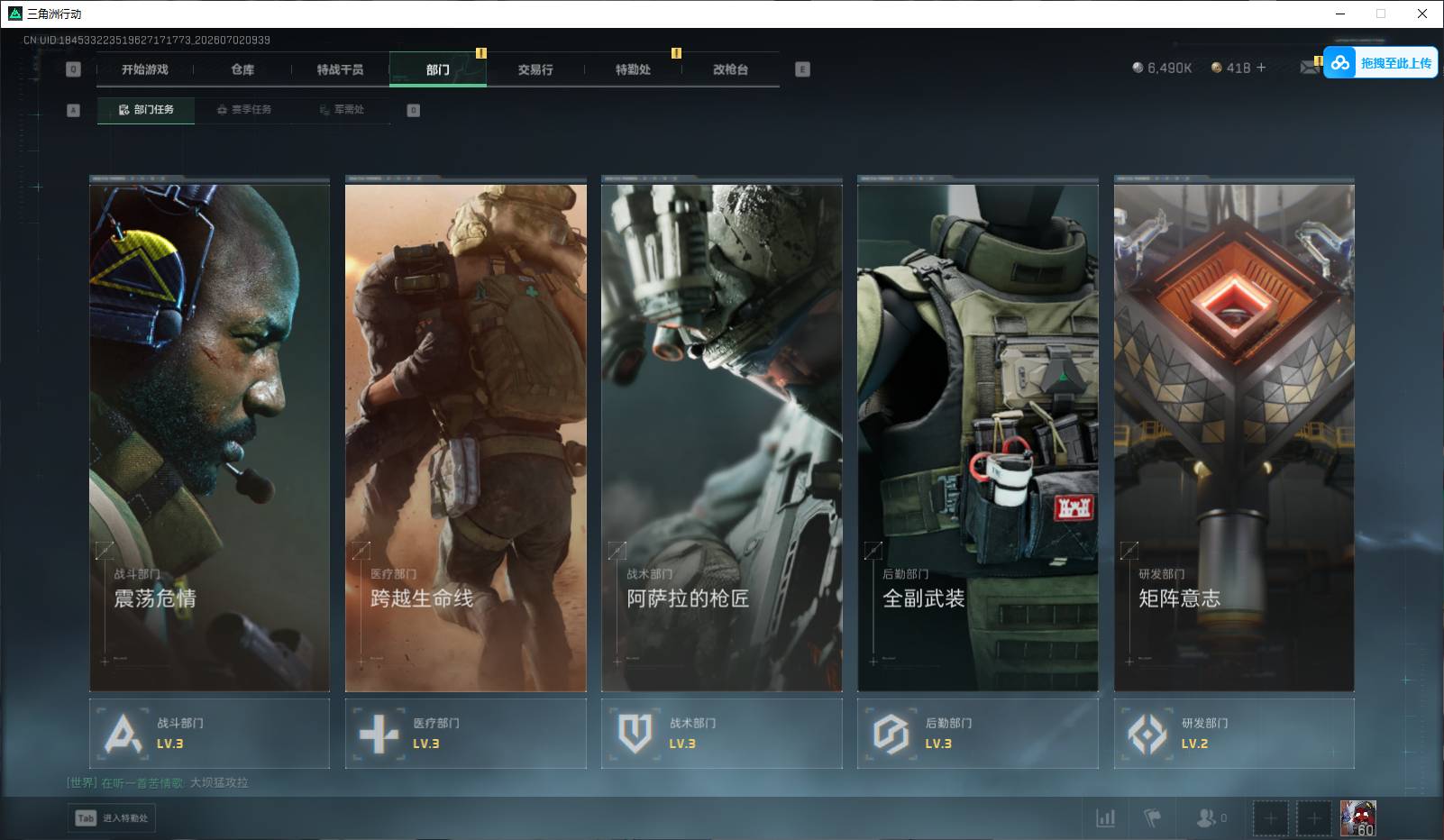Viewport: 1444px width, 840px height.
Task: Click the E key next-tab icon
Action: point(803,69)
